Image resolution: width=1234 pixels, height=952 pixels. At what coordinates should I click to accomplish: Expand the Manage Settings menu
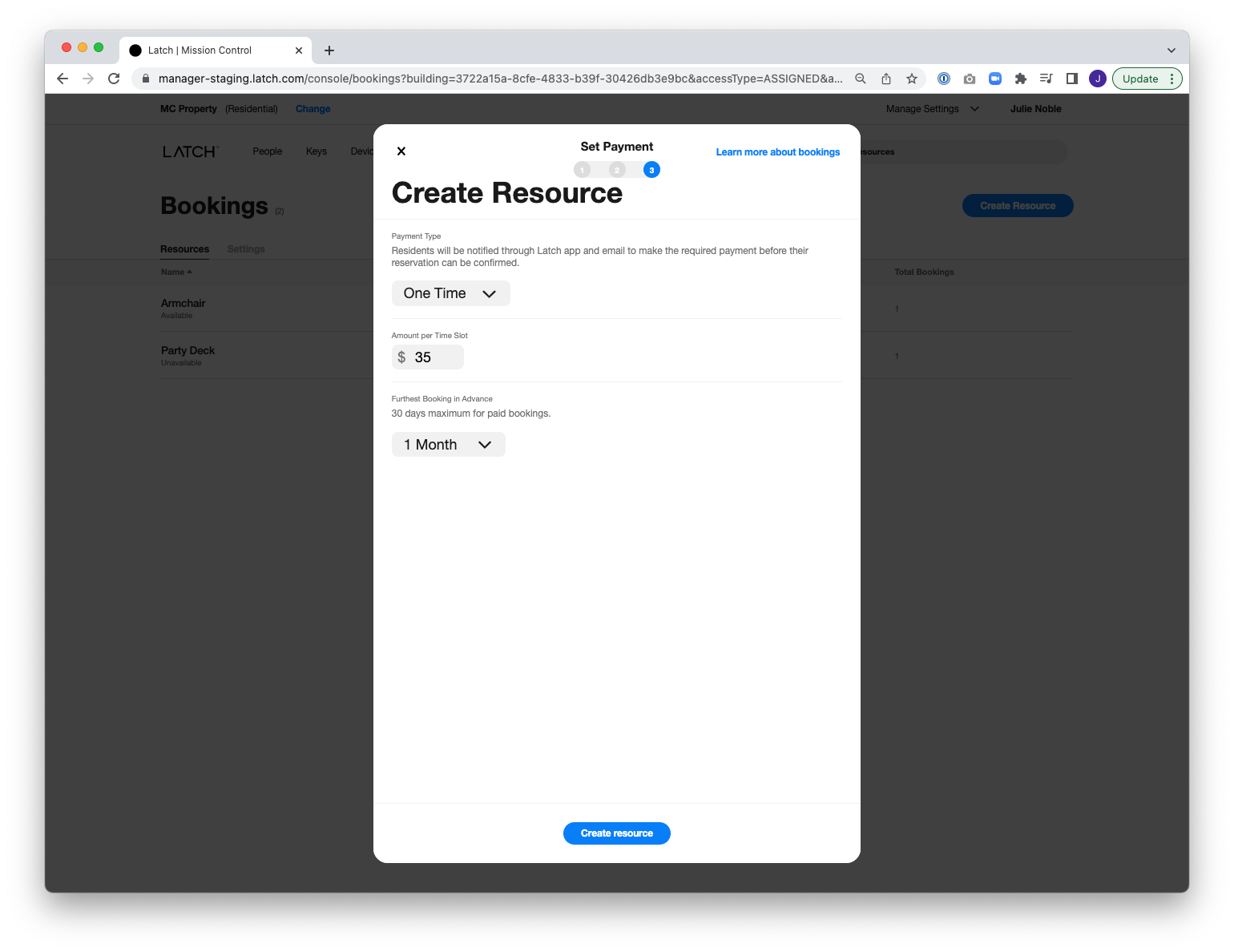932,109
